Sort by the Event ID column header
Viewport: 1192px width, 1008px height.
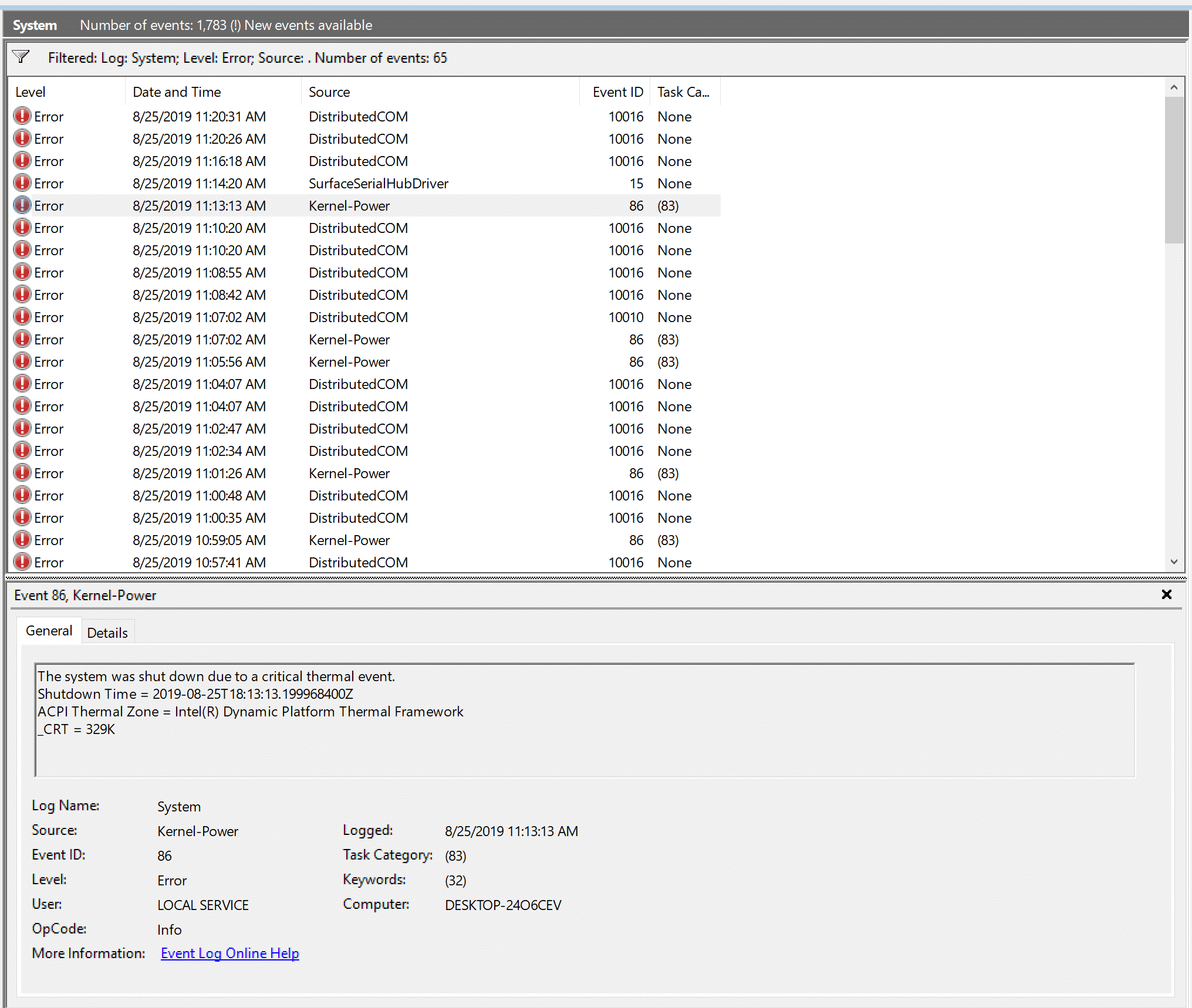coord(615,92)
